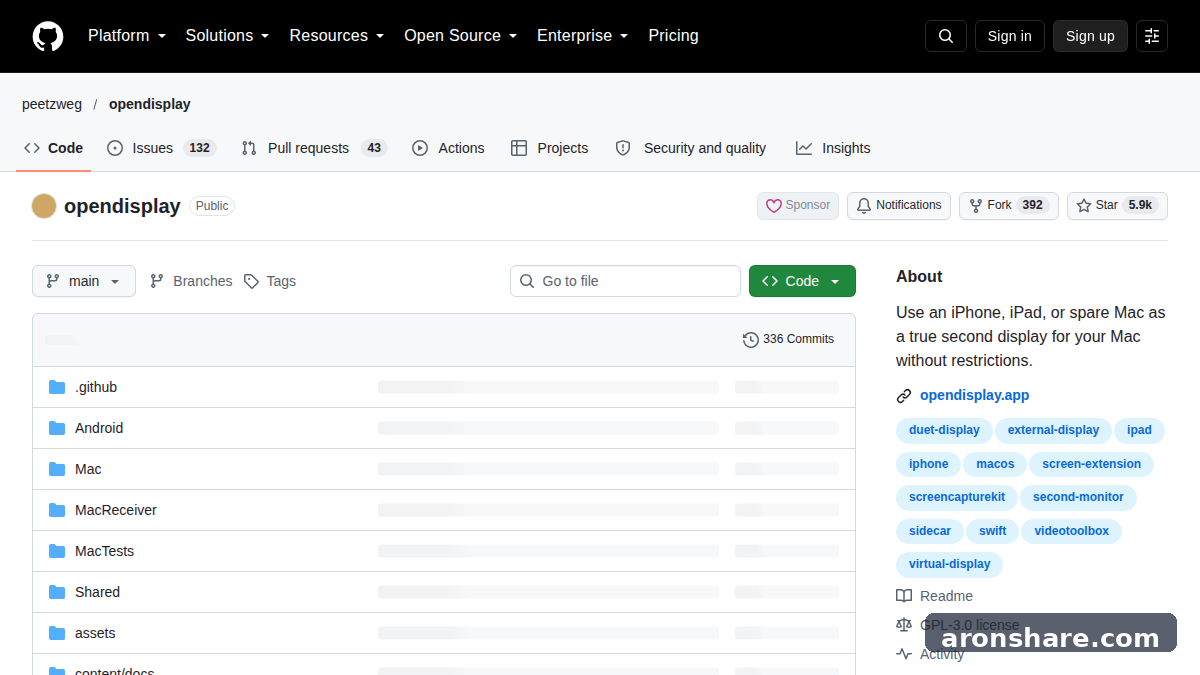The image size is (1200, 675).
Task: Click the Sign in button
Action: coord(1010,36)
